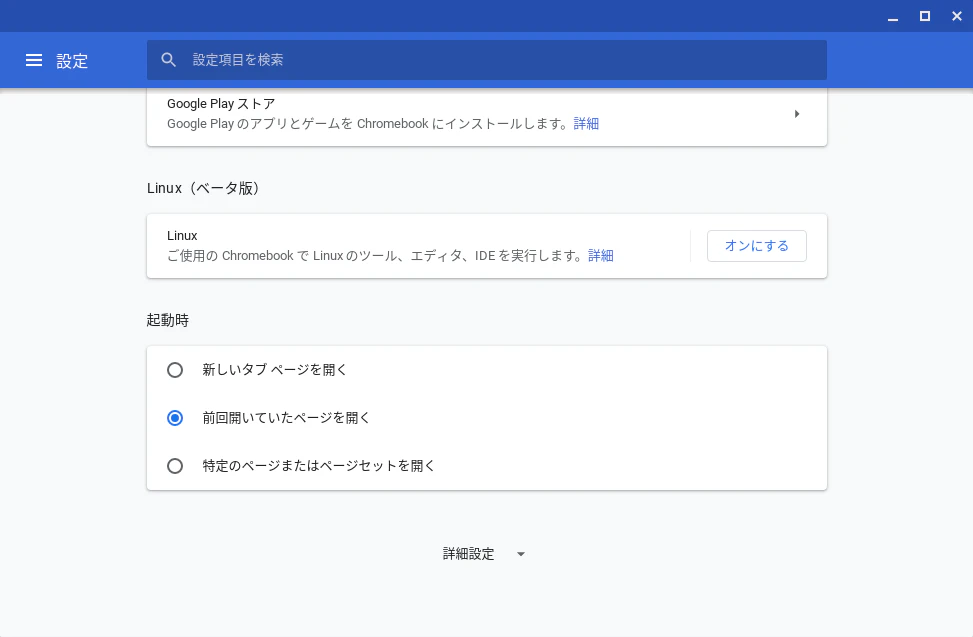
Task: Open 詳細 link for Google Play
Action: [x=586, y=123]
